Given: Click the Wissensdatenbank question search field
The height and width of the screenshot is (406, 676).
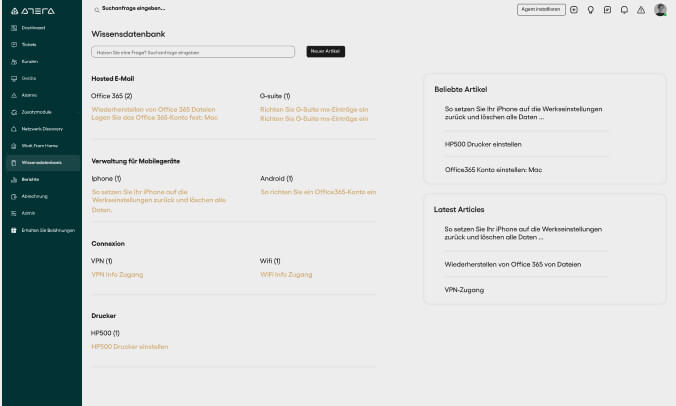Looking at the screenshot, I should [x=193, y=52].
